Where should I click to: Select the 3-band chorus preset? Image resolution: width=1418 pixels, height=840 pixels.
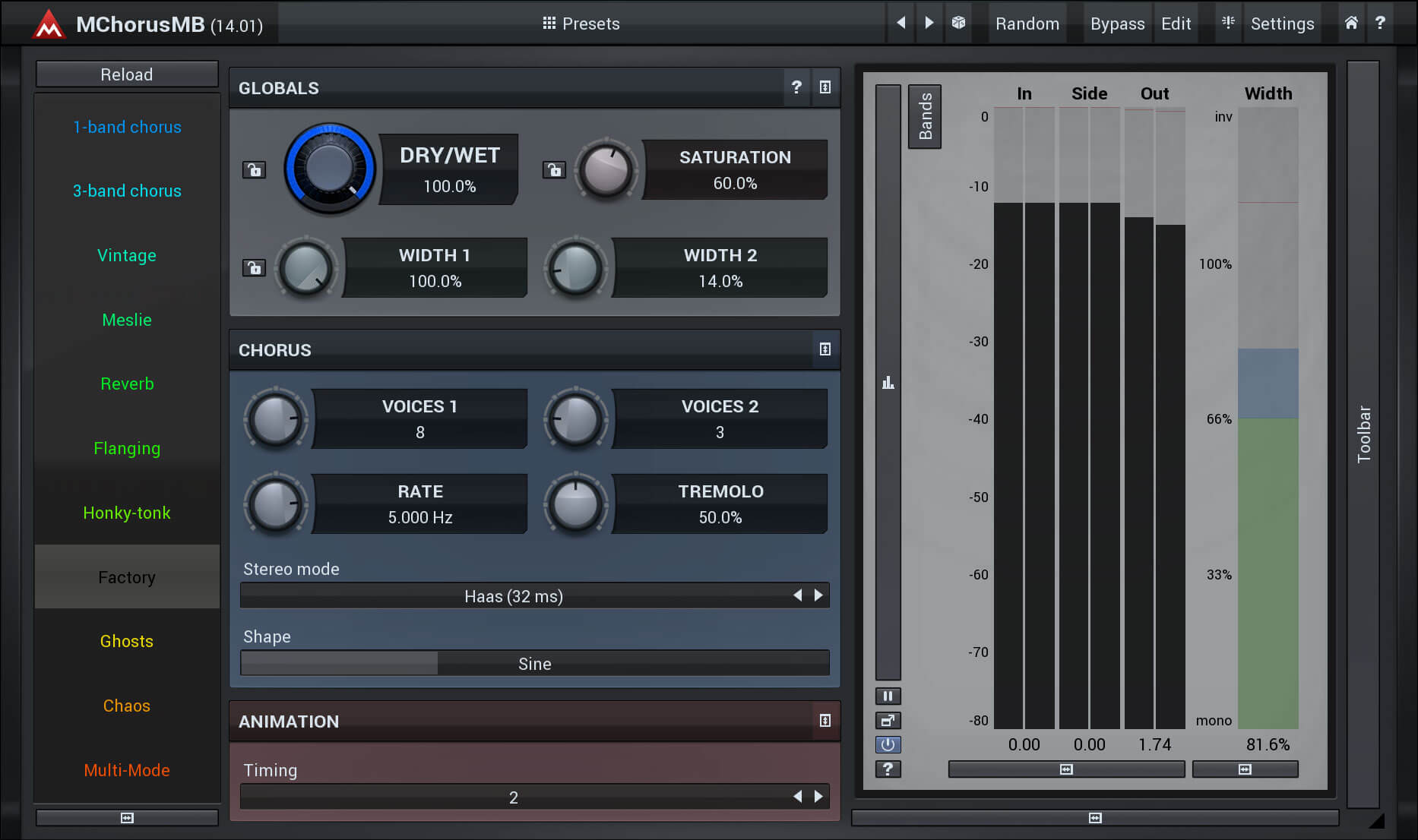point(127,191)
